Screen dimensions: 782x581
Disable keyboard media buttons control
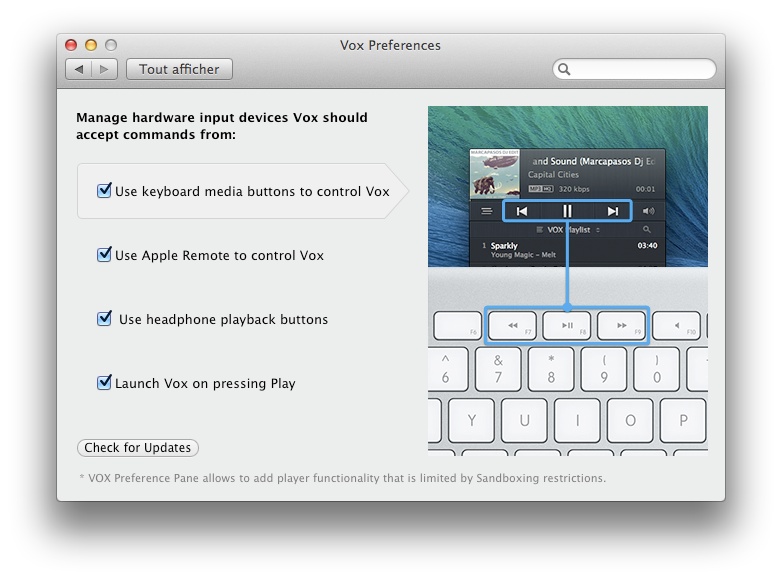(x=104, y=191)
